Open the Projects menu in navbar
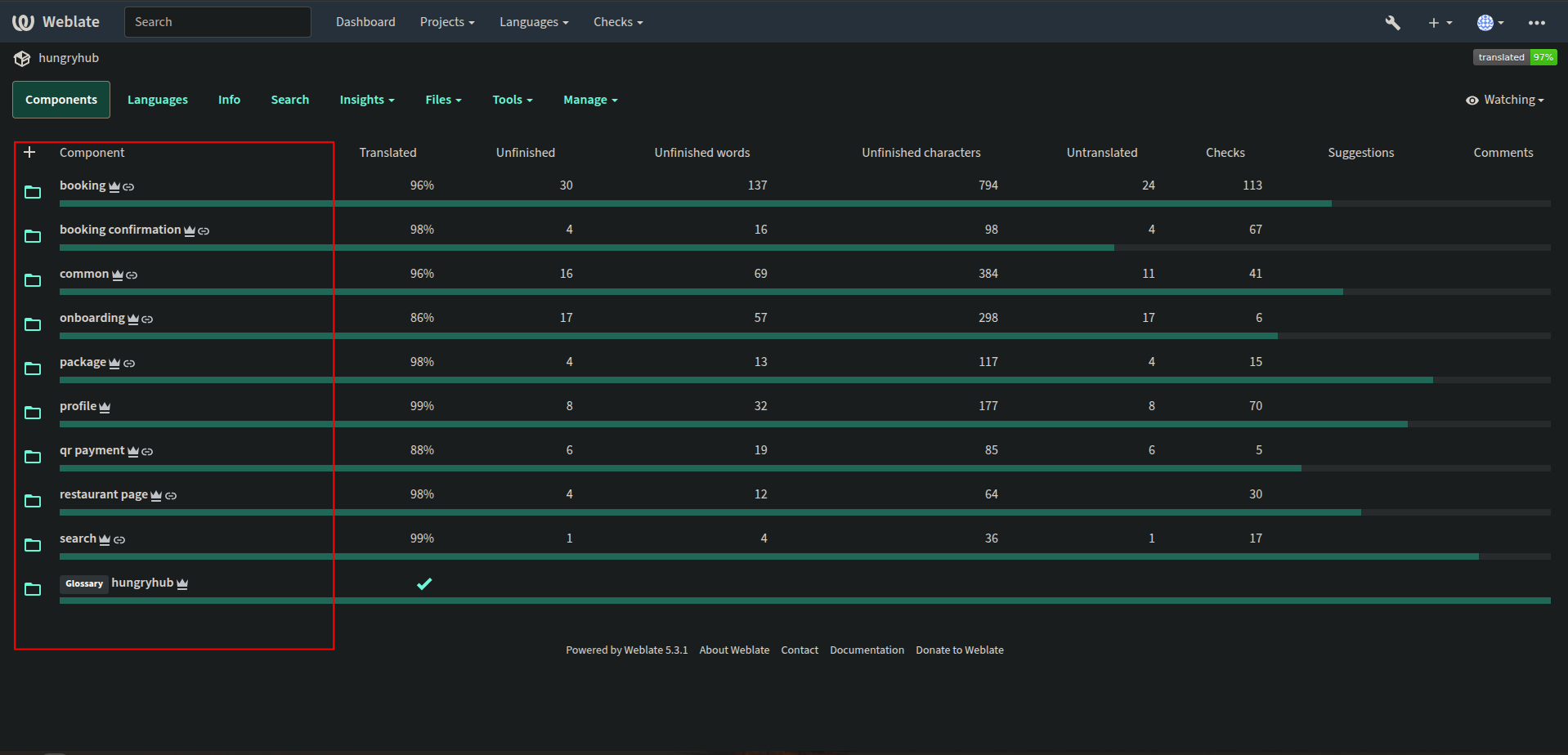 446,22
